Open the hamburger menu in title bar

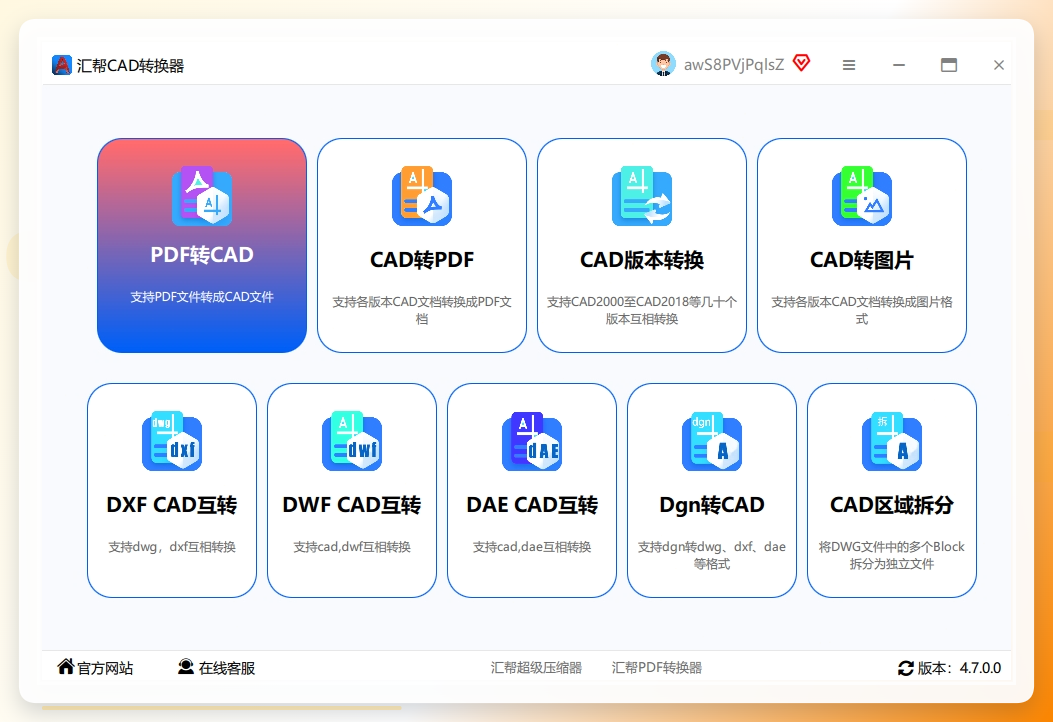[x=849, y=65]
